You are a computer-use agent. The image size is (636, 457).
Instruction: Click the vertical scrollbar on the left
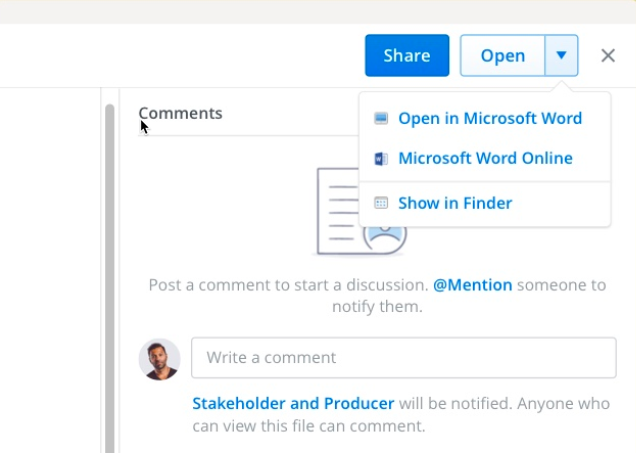110,278
